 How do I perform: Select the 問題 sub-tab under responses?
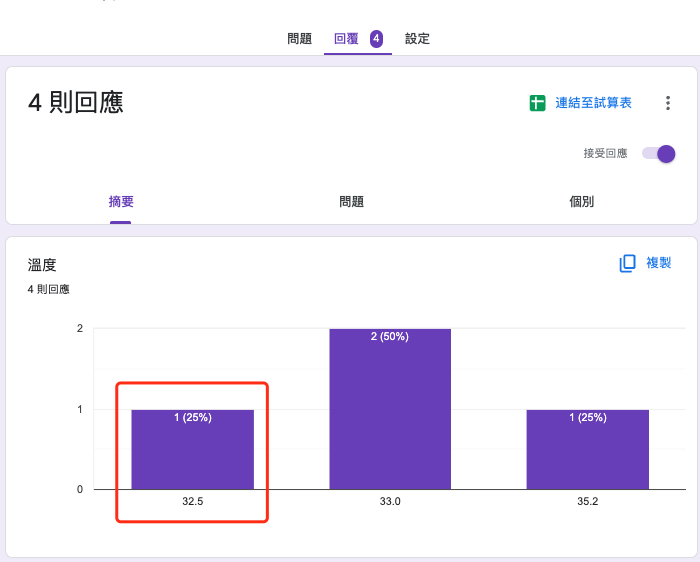coord(351,201)
